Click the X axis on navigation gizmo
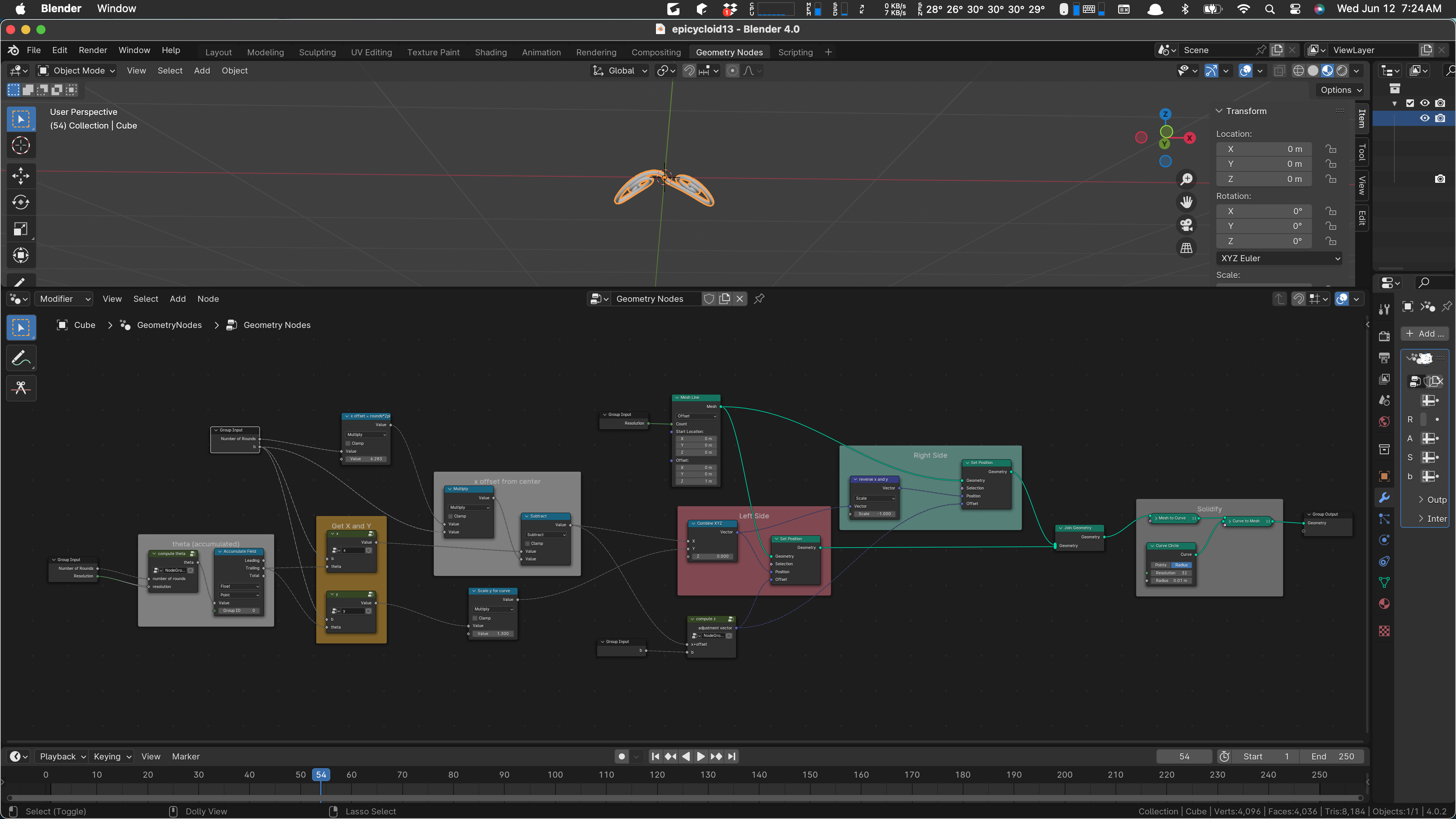The width and height of the screenshot is (1456, 819). pos(1190,138)
